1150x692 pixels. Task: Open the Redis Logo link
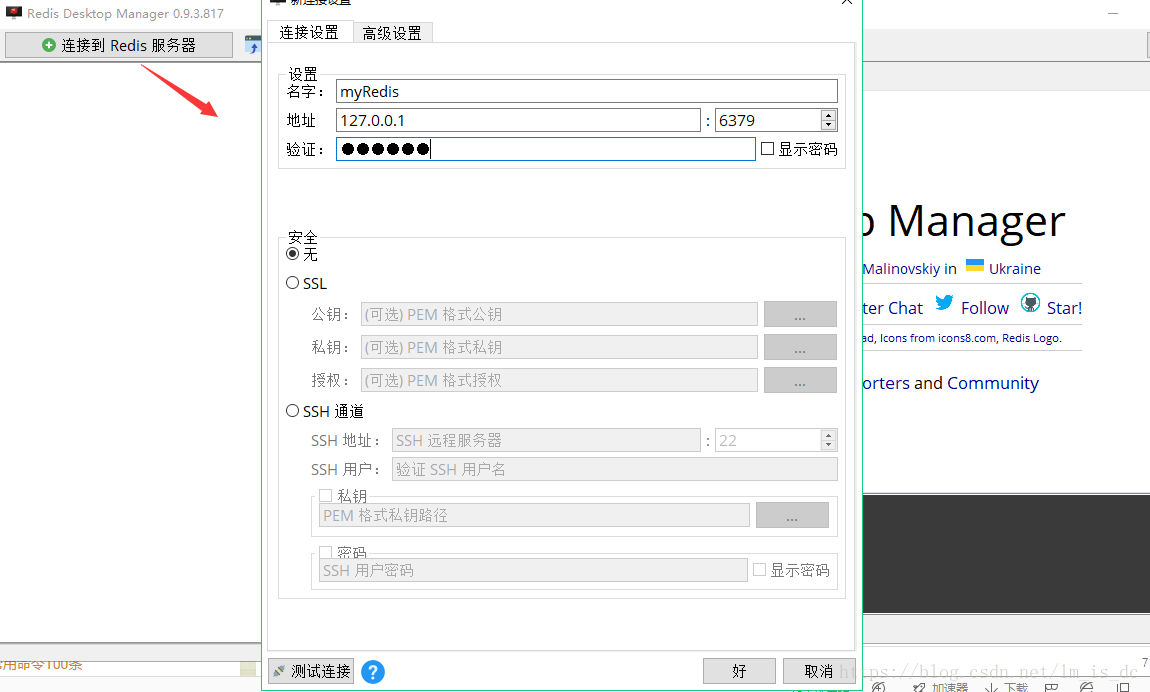pos(1030,338)
